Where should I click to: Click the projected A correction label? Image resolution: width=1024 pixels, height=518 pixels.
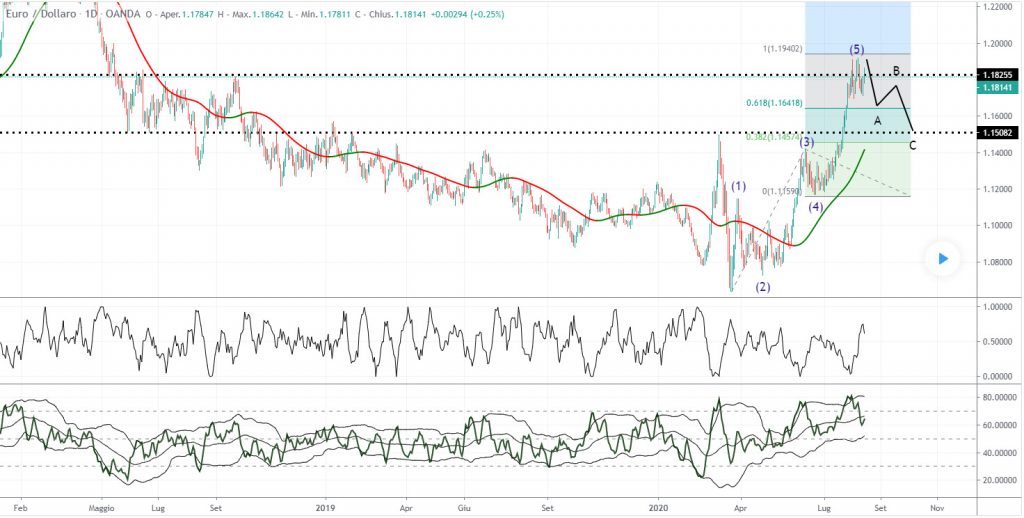coord(877,120)
